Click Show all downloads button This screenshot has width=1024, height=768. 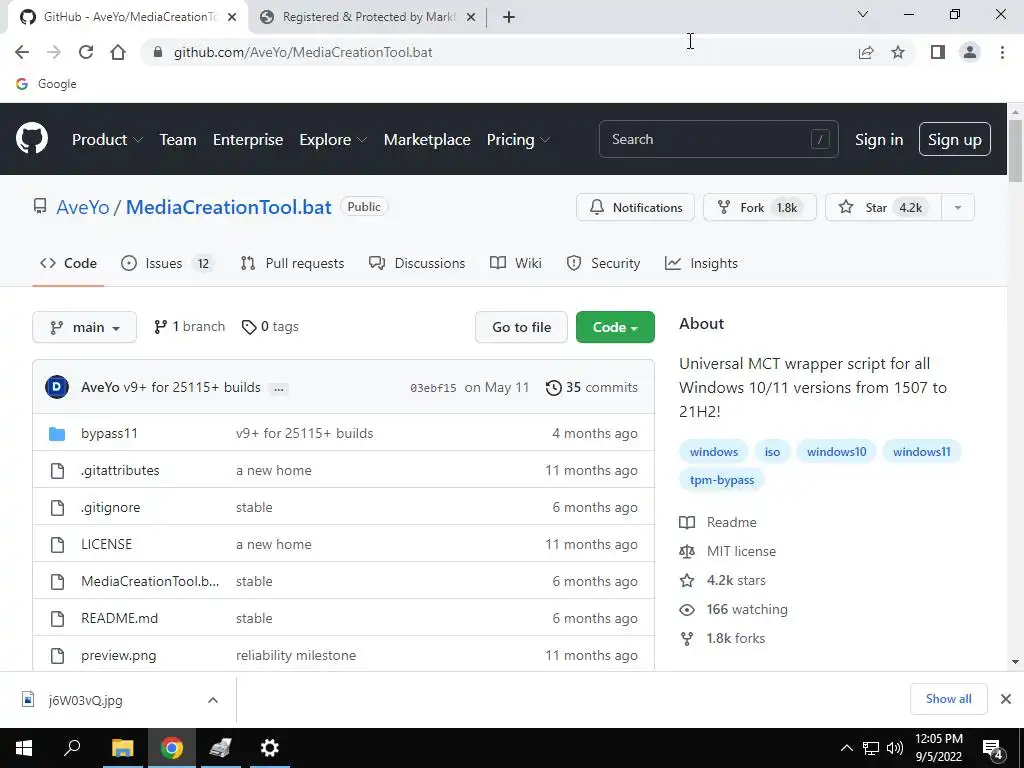(x=948, y=699)
